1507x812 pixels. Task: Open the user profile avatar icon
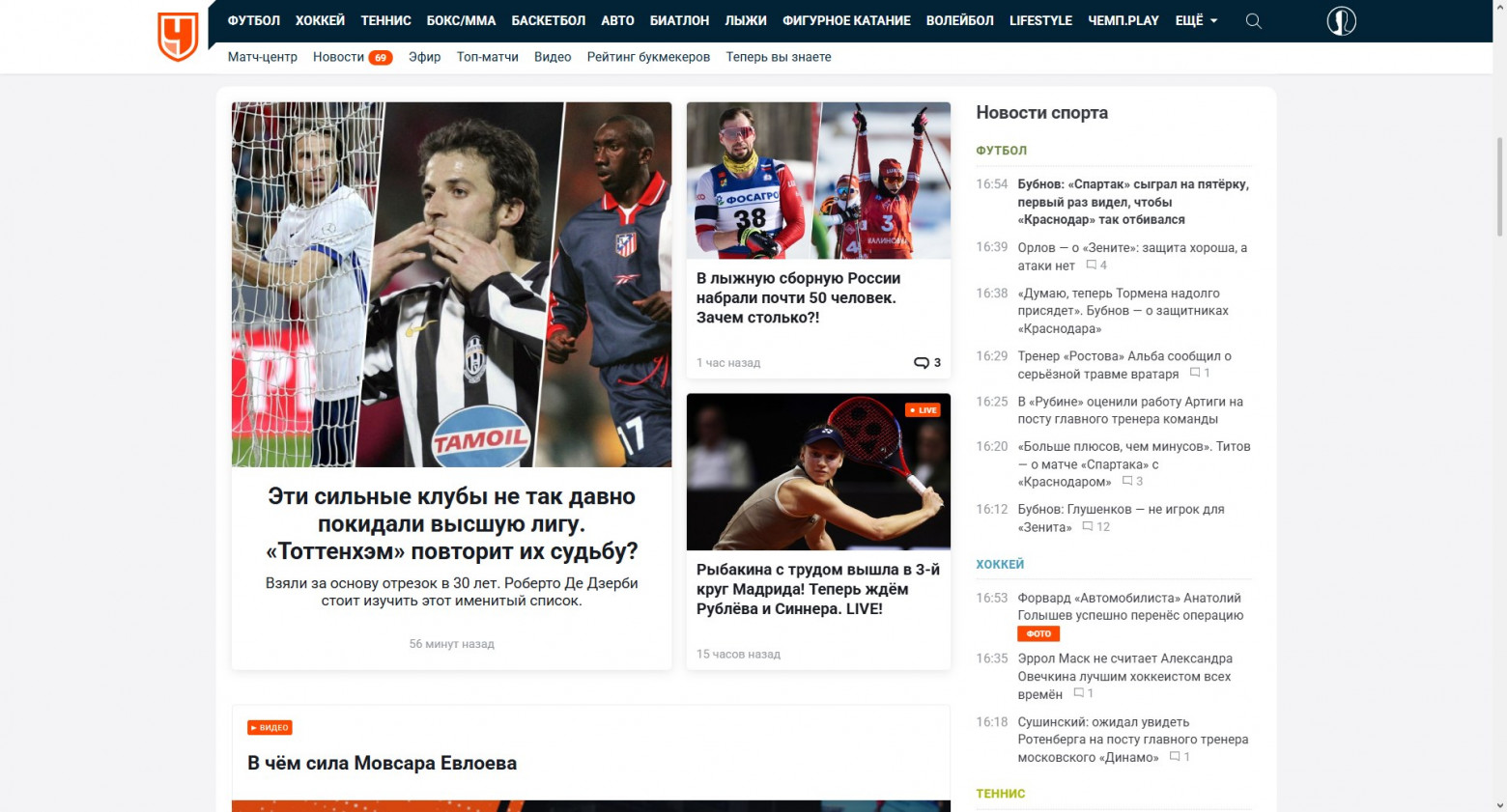1341,20
